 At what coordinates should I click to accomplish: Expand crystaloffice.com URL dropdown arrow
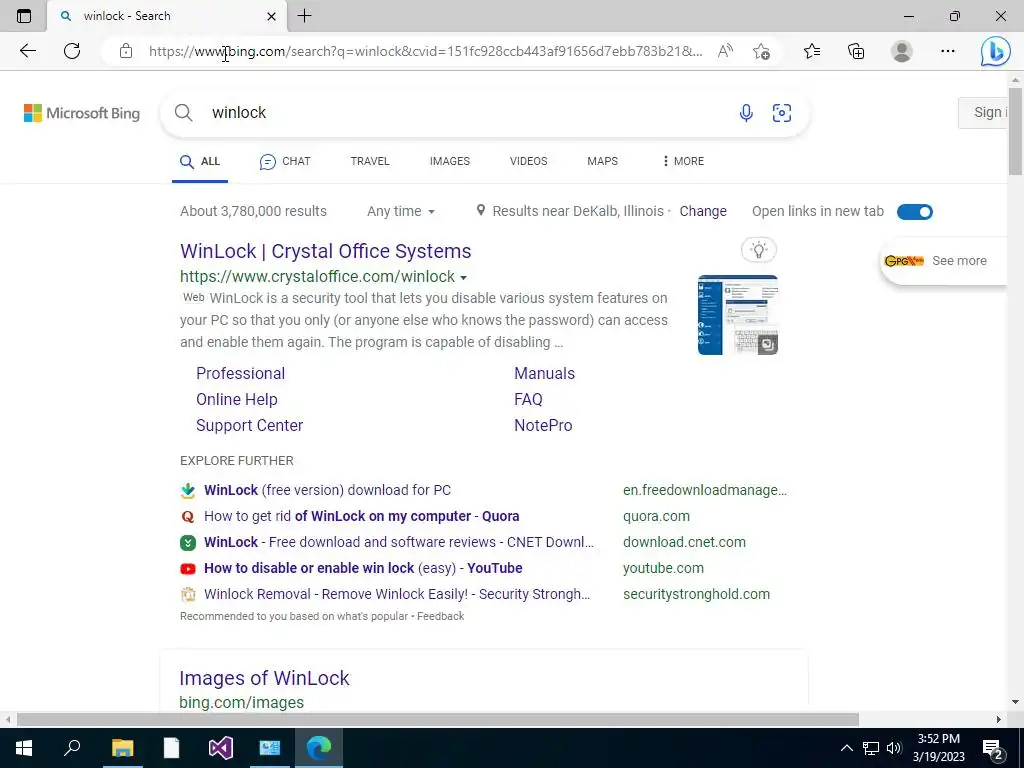point(463,278)
